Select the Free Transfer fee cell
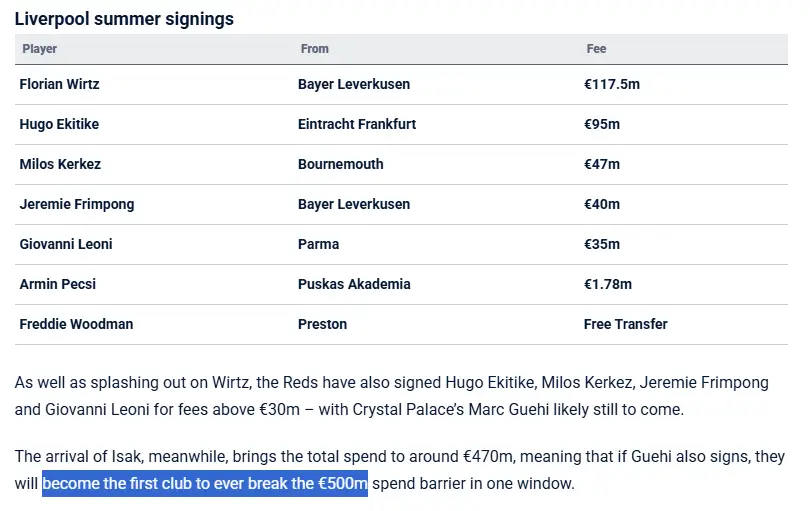Image resolution: width=810 pixels, height=511 pixels. [x=626, y=324]
